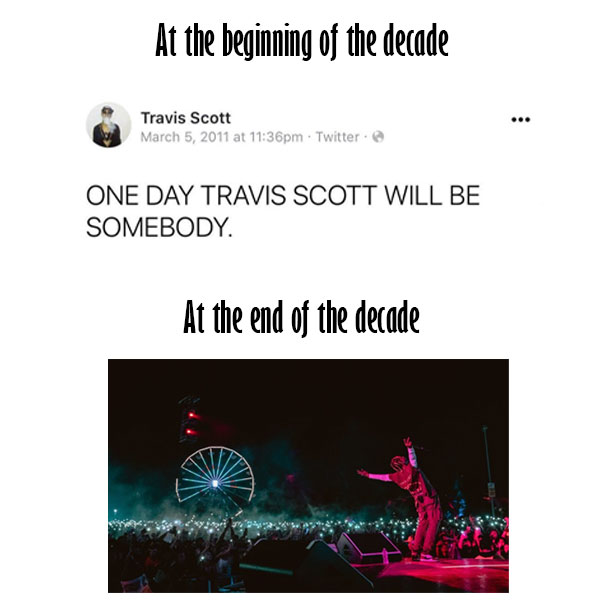The width and height of the screenshot is (612, 612).
Task: Click the red lights on the speaker tower
Action: (x=192, y=424)
